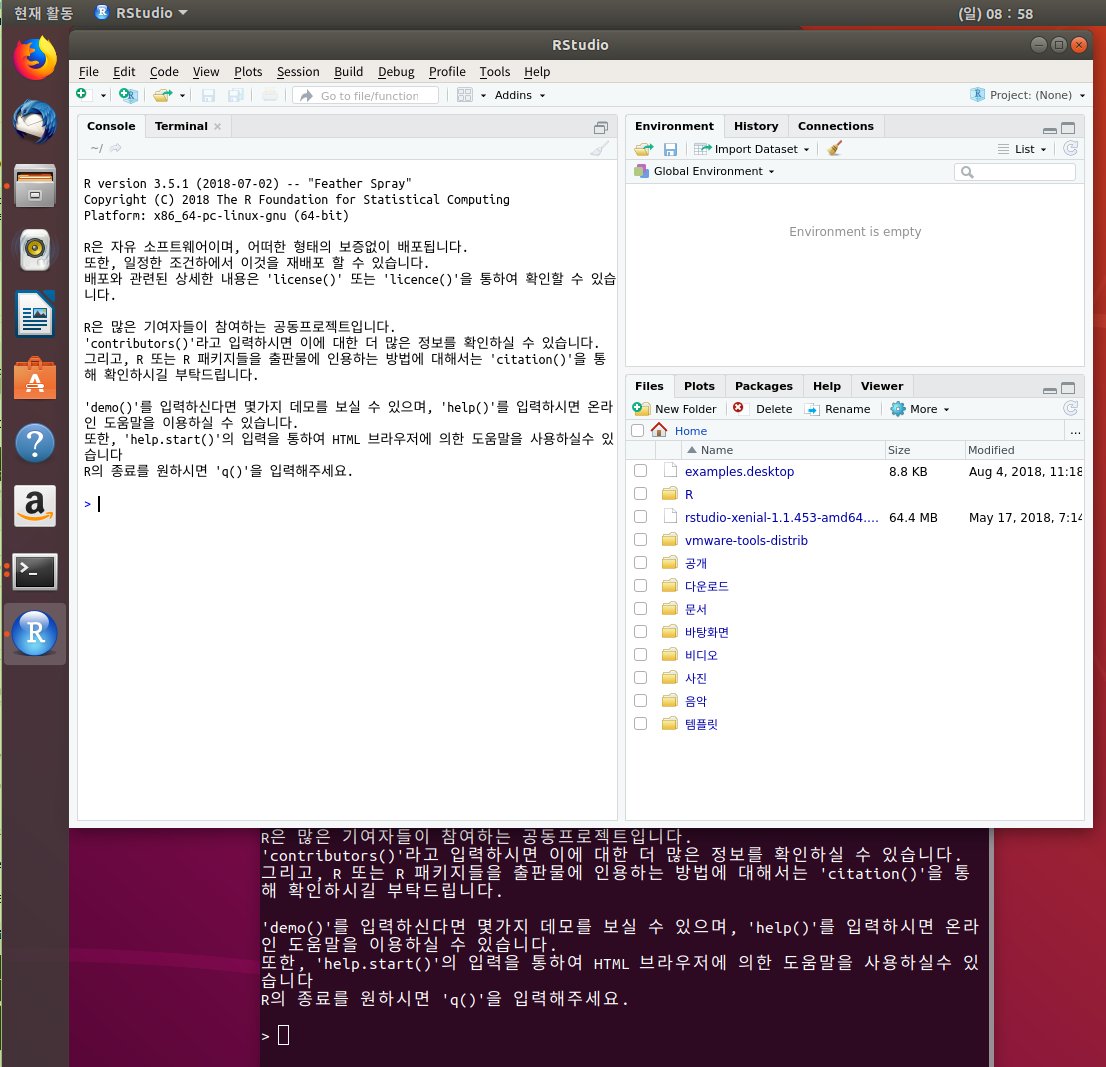Viewport: 1106px width, 1067px height.
Task: Clear Environment objects with broom icon
Action: point(834,148)
